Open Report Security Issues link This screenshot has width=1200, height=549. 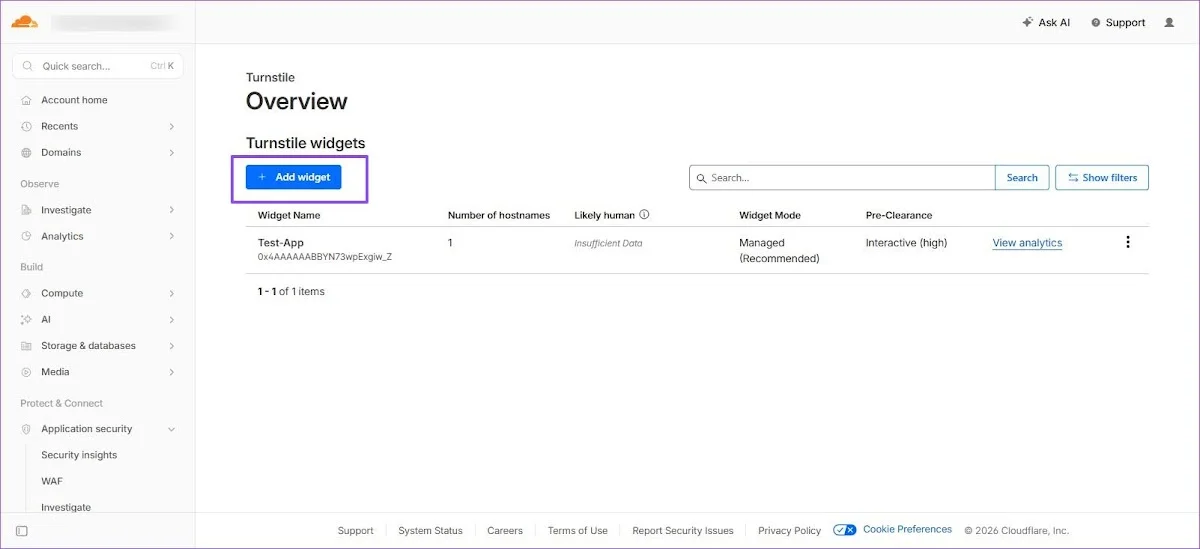coord(683,531)
